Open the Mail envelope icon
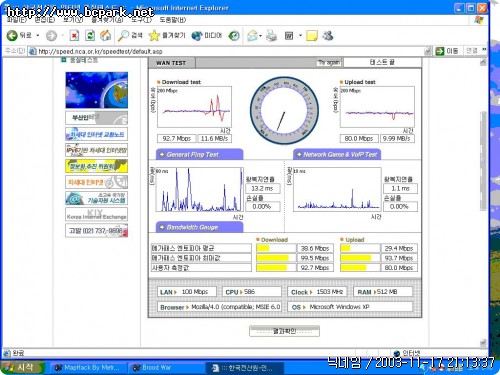This screenshot has width=500, height=375. coord(253,35)
